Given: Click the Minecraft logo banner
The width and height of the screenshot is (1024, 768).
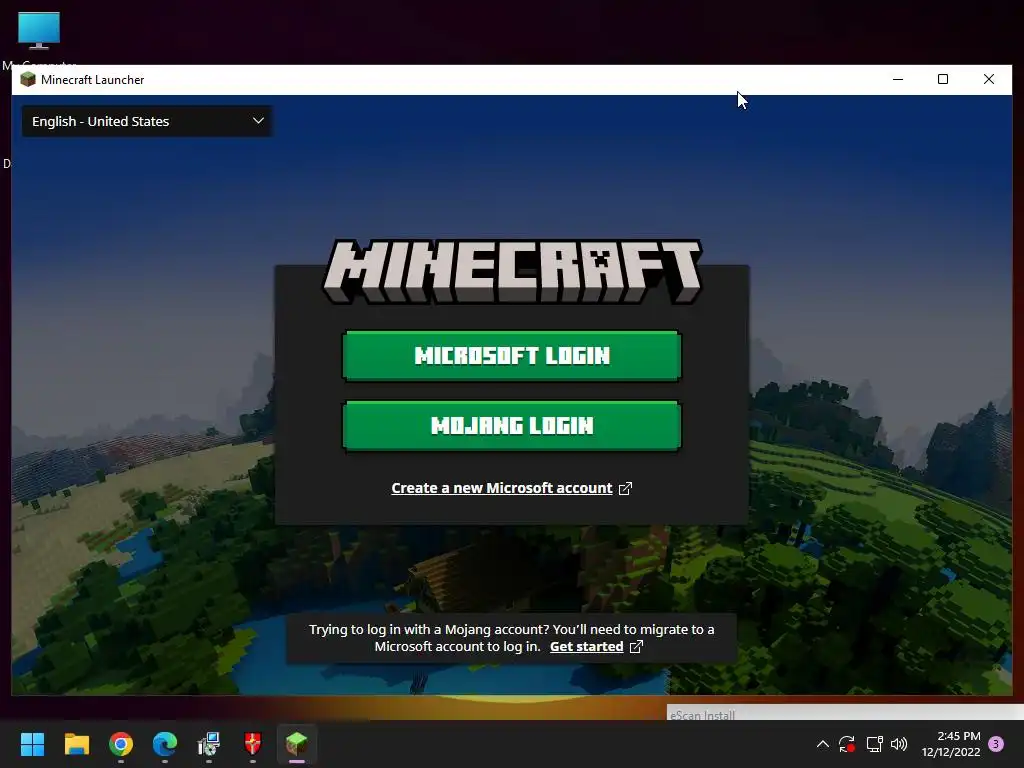Looking at the screenshot, I should 512,271.
